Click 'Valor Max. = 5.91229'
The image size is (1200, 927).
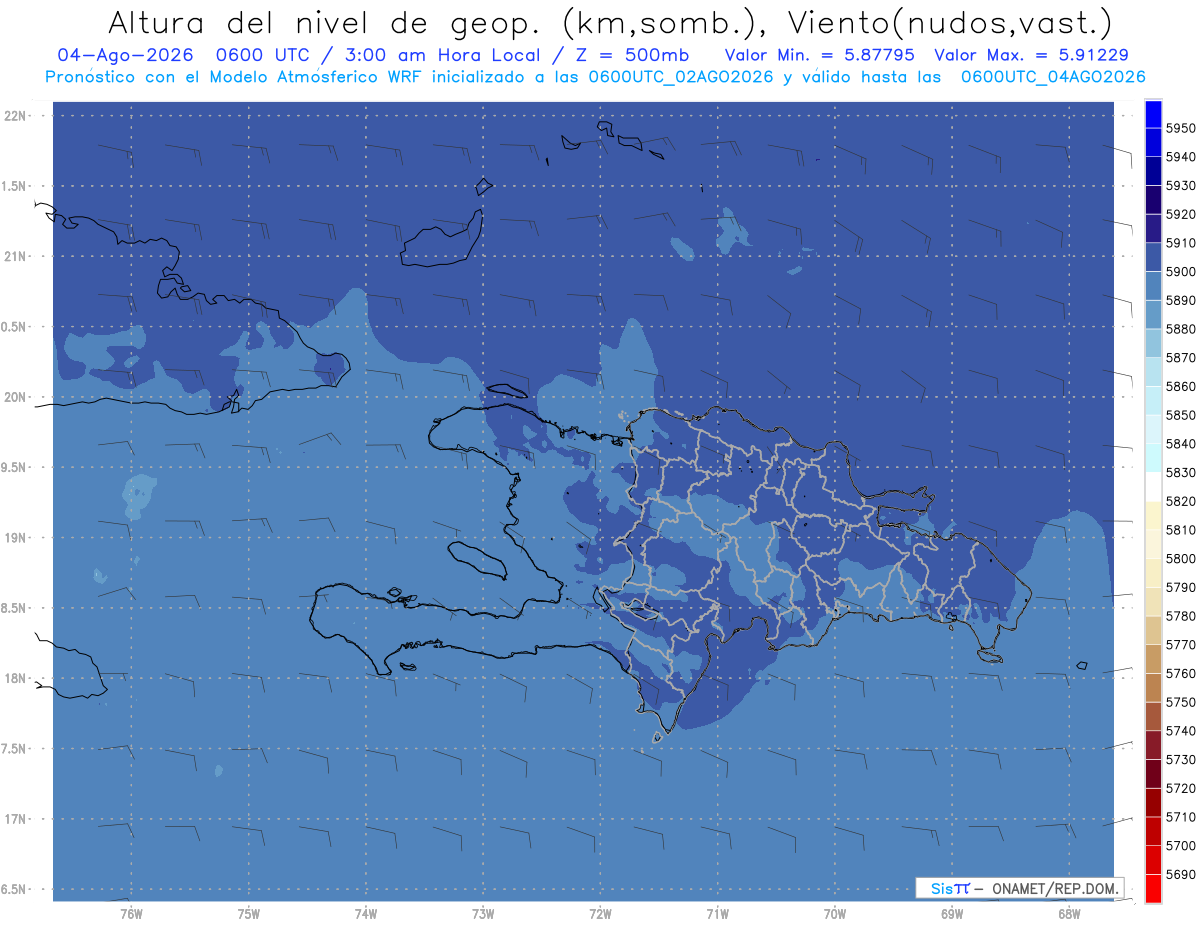(x=1031, y=55)
